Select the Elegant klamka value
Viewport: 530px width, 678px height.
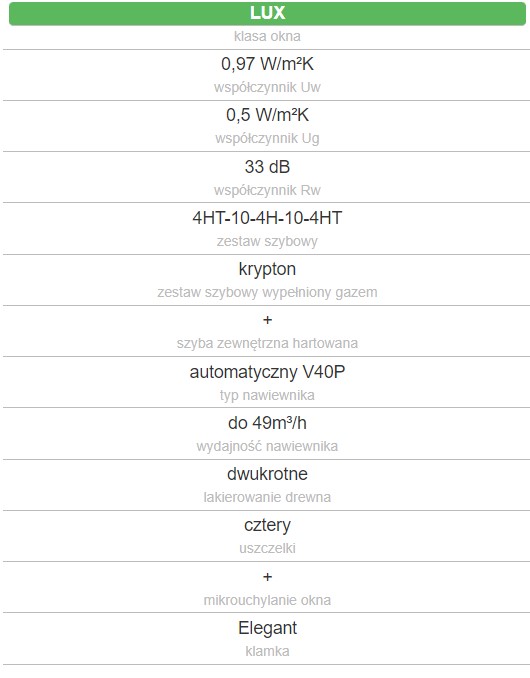[267, 628]
